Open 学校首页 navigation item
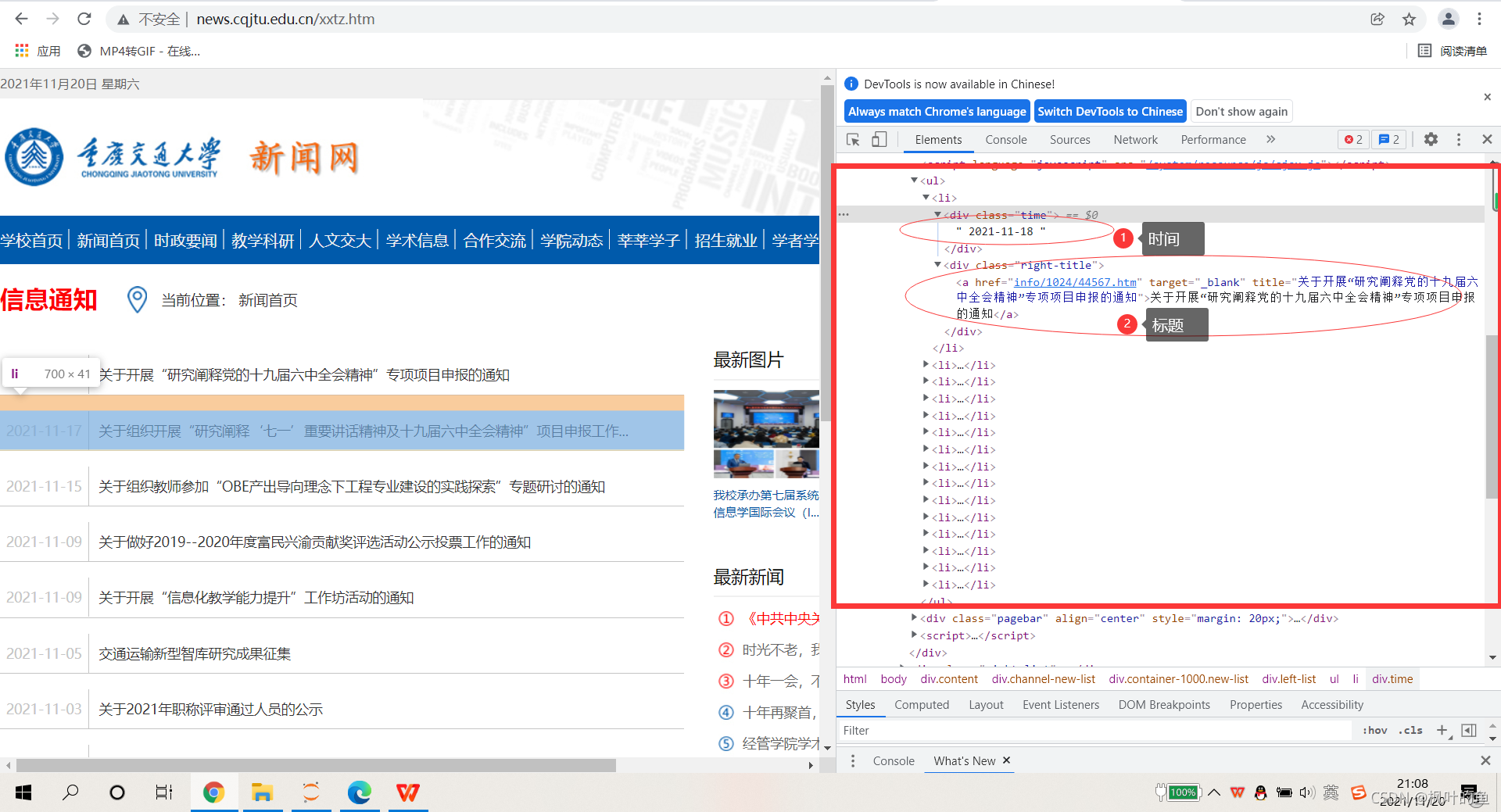 pyautogui.click(x=31, y=241)
